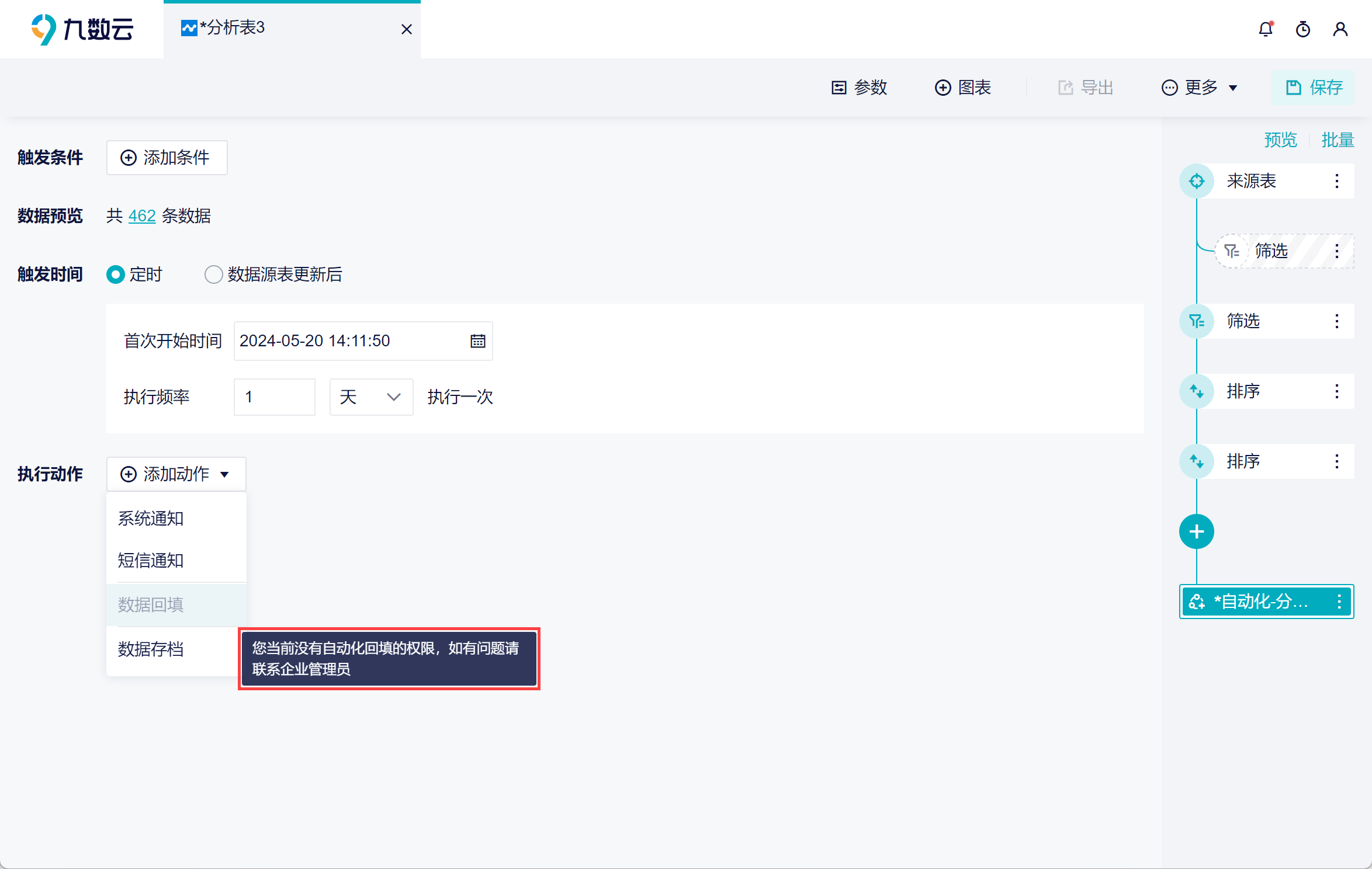
Task: Click the plus icon to add step
Action: click(1196, 531)
